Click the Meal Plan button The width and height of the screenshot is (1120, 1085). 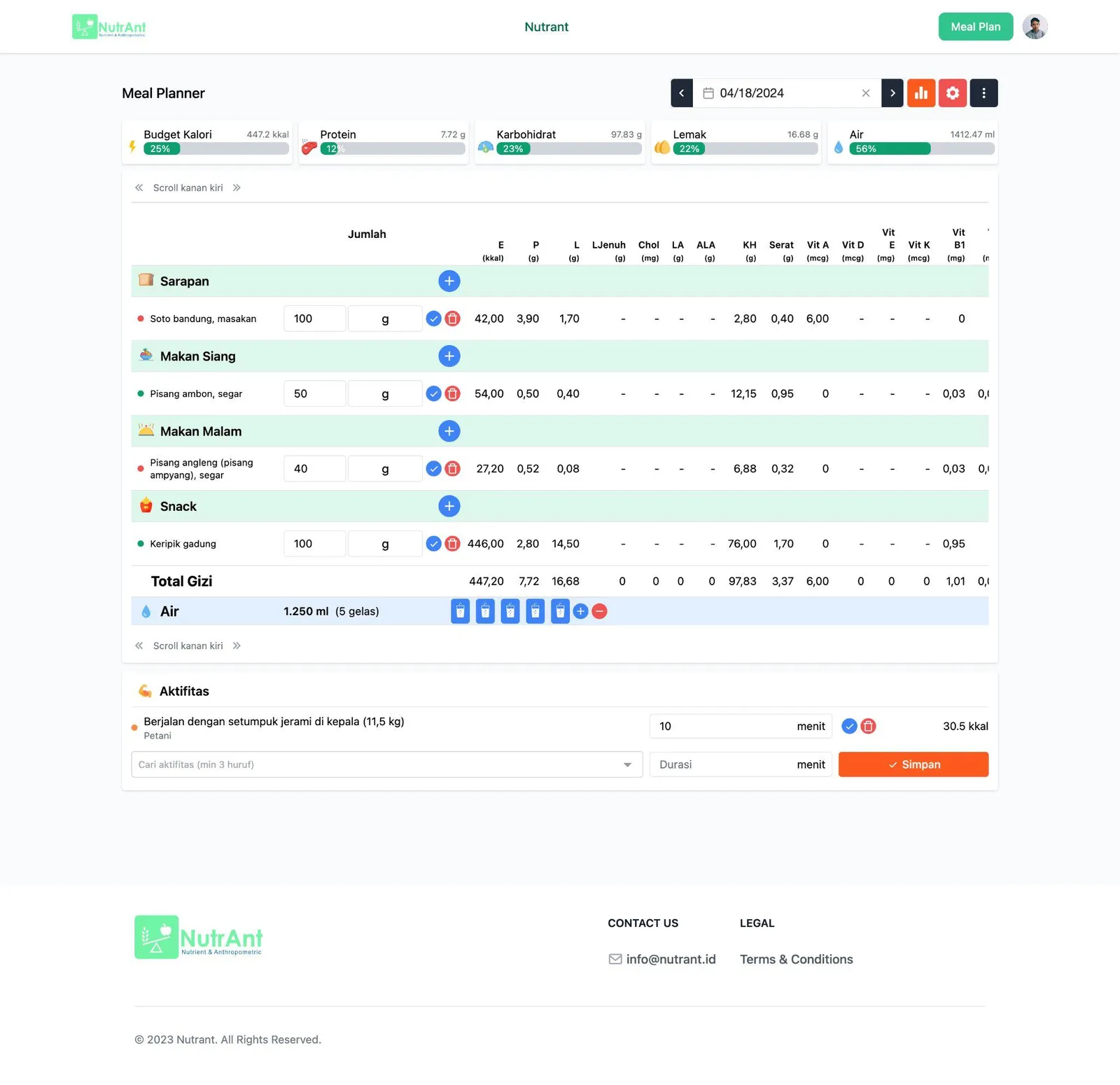pyautogui.click(x=976, y=27)
